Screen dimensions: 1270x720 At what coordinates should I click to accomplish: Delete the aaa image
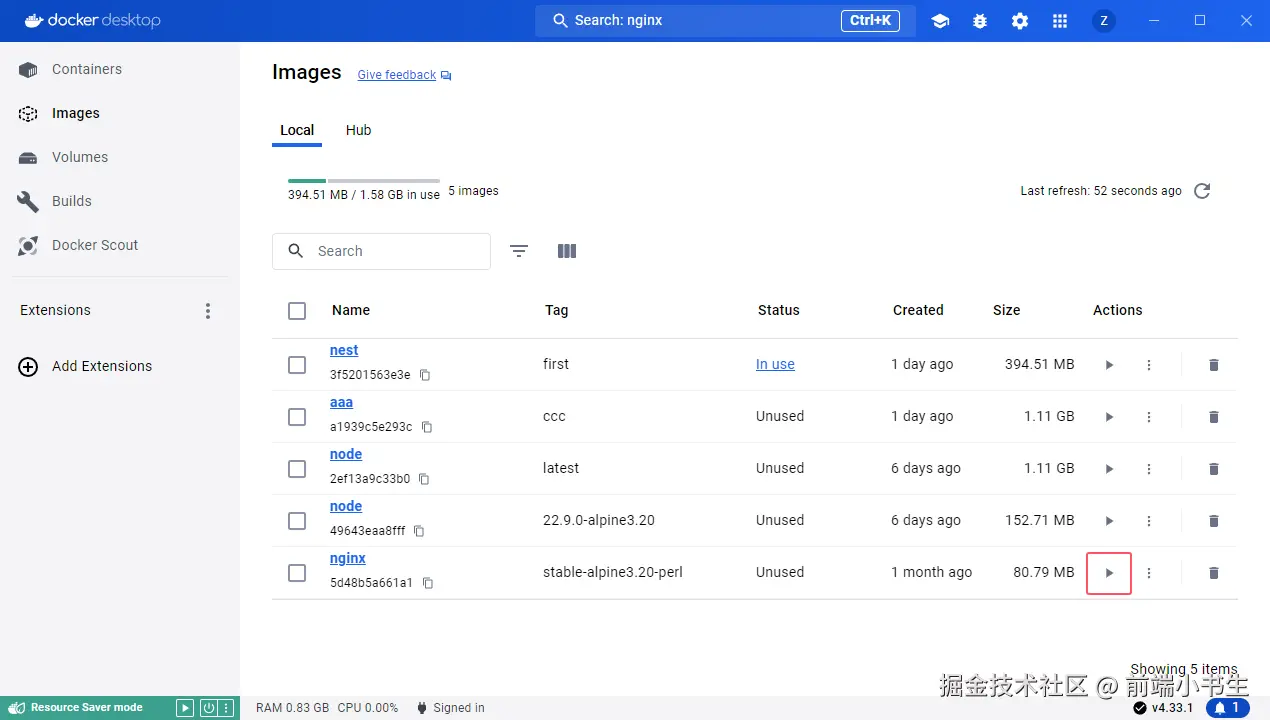1214,417
